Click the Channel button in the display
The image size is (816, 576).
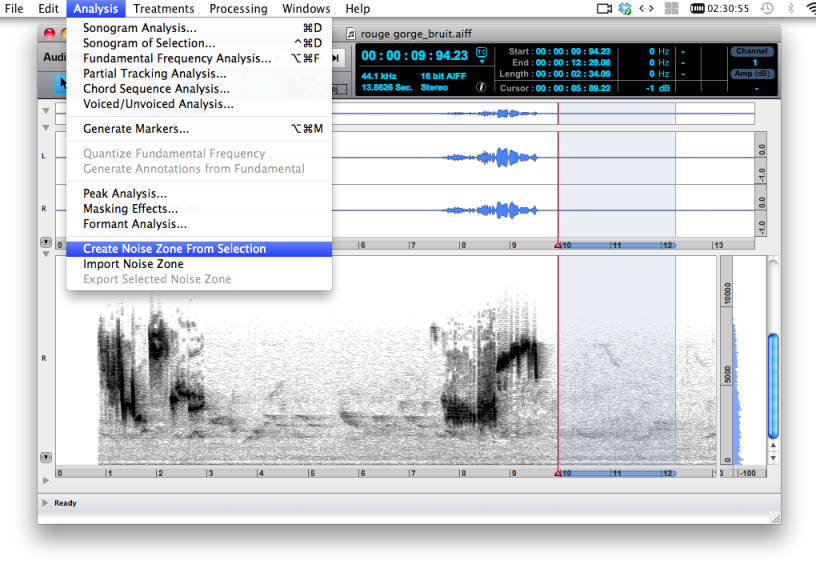[x=752, y=51]
